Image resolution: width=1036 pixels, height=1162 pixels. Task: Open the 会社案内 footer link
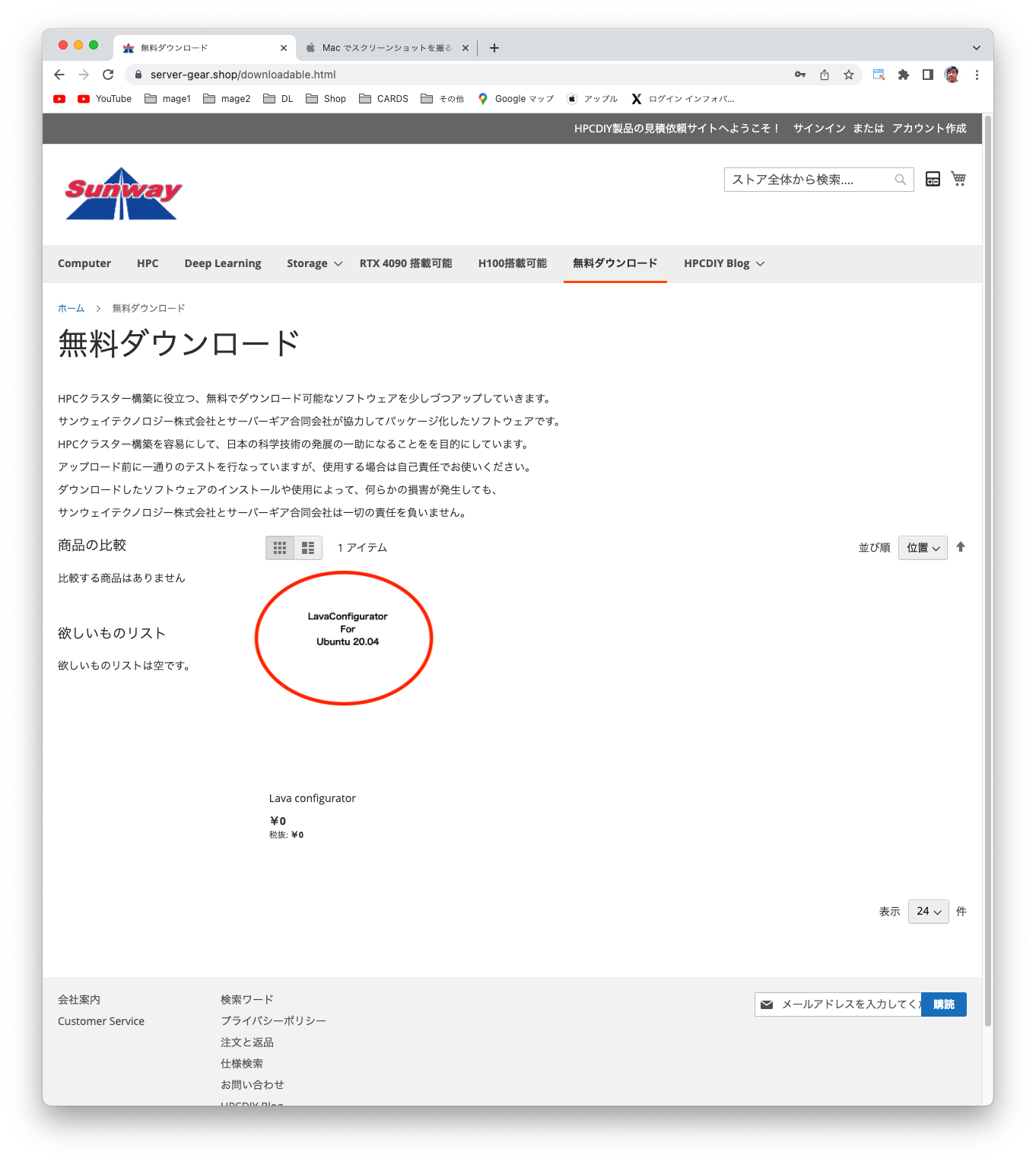point(79,1000)
